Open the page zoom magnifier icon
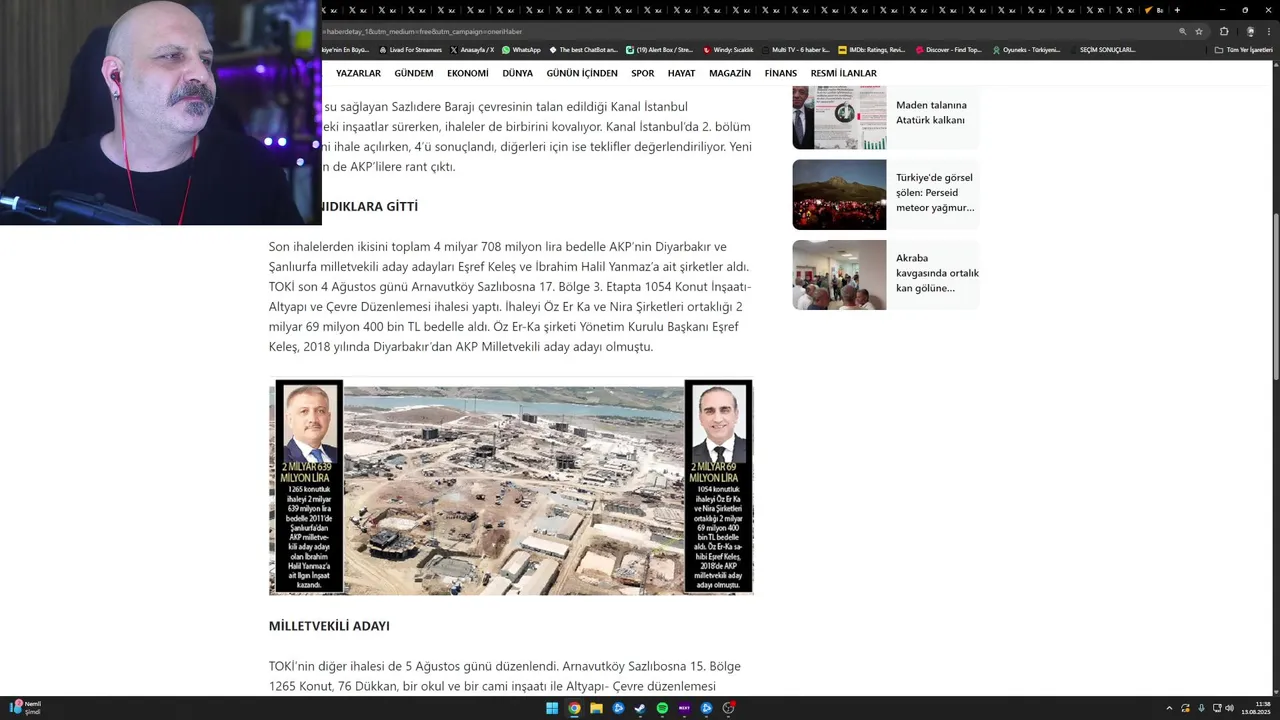The image size is (1280, 720). point(1182,31)
